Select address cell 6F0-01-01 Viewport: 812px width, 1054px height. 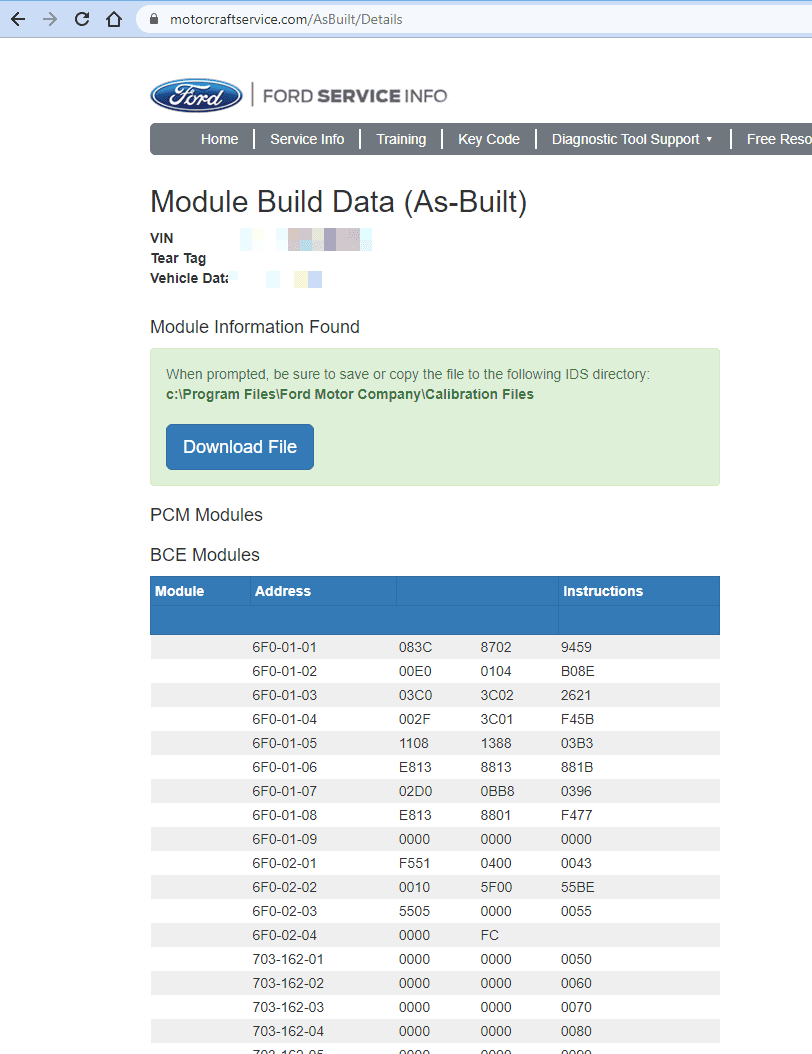284,647
